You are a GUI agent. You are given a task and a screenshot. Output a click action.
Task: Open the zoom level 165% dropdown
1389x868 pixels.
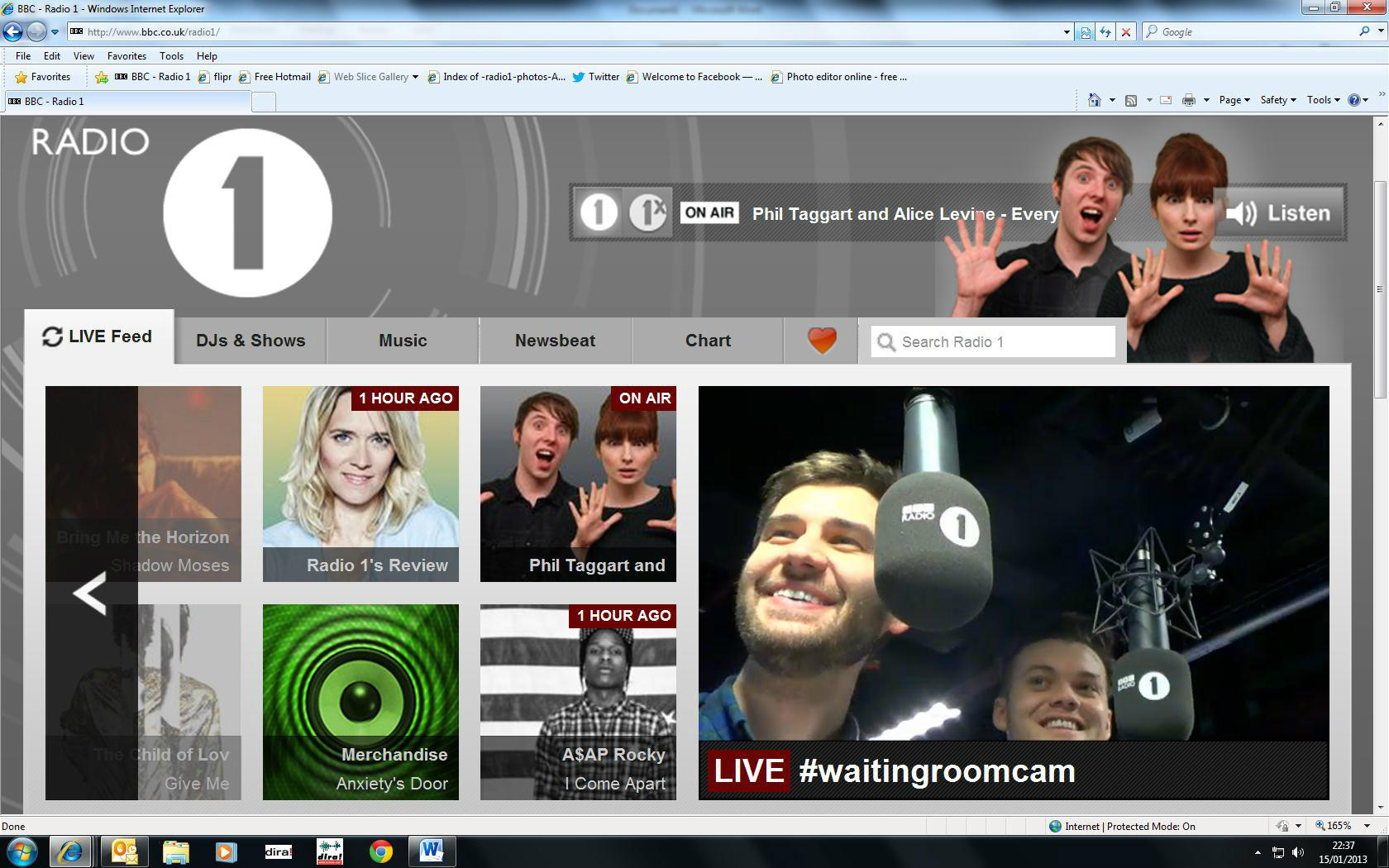[x=1367, y=826]
